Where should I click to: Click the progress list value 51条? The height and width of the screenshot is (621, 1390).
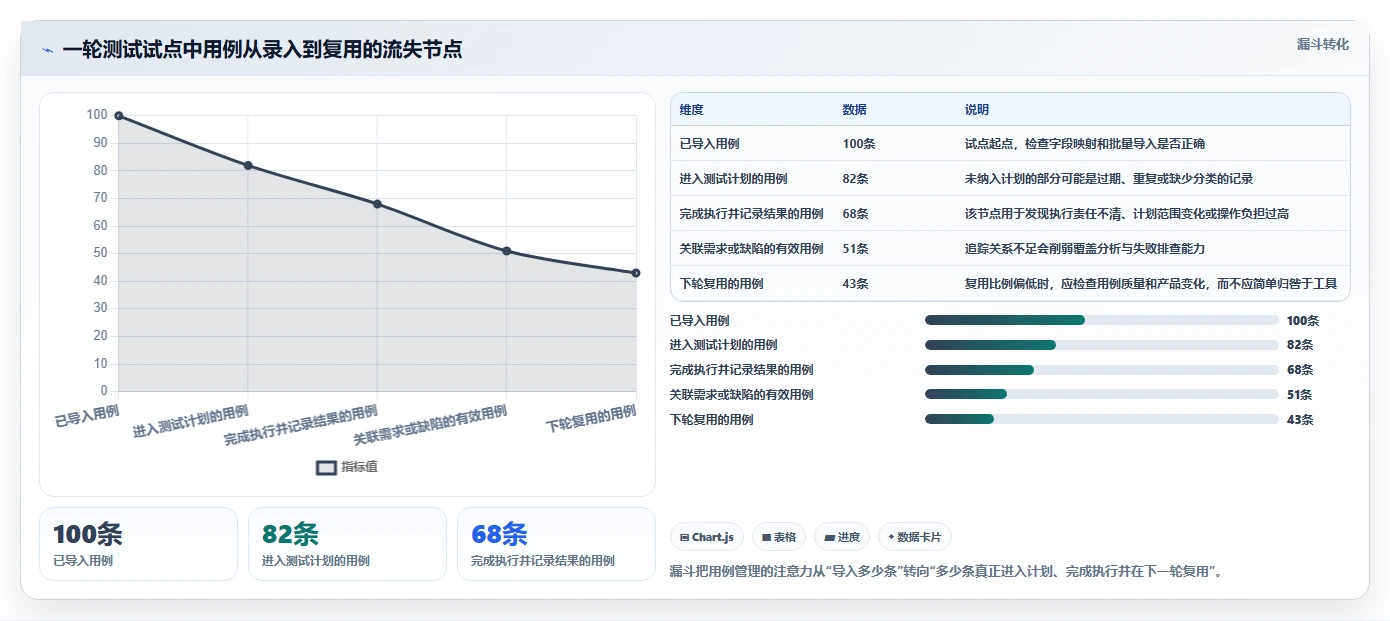click(x=1299, y=395)
